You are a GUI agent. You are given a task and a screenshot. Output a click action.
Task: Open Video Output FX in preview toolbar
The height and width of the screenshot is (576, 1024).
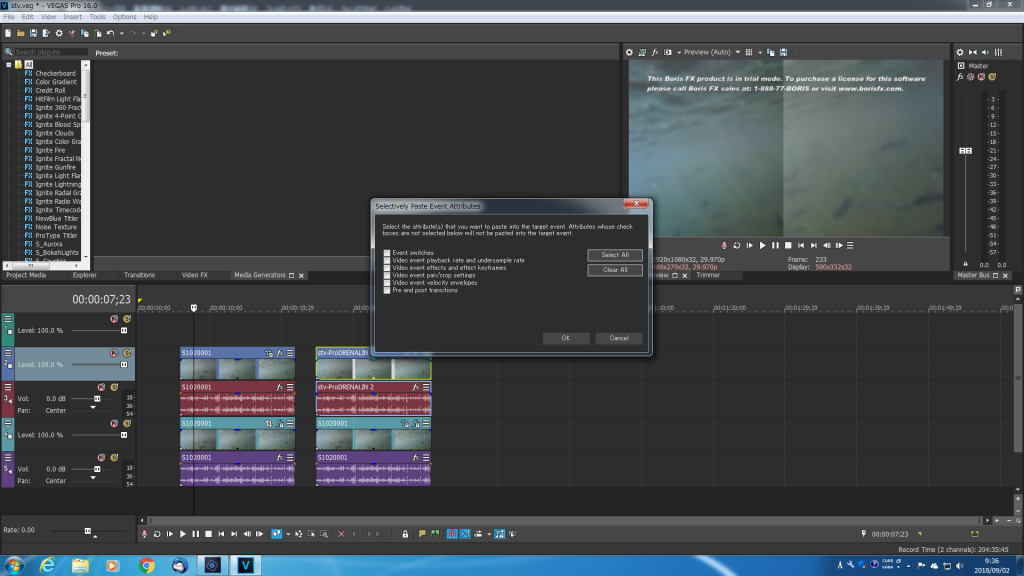(655, 52)
